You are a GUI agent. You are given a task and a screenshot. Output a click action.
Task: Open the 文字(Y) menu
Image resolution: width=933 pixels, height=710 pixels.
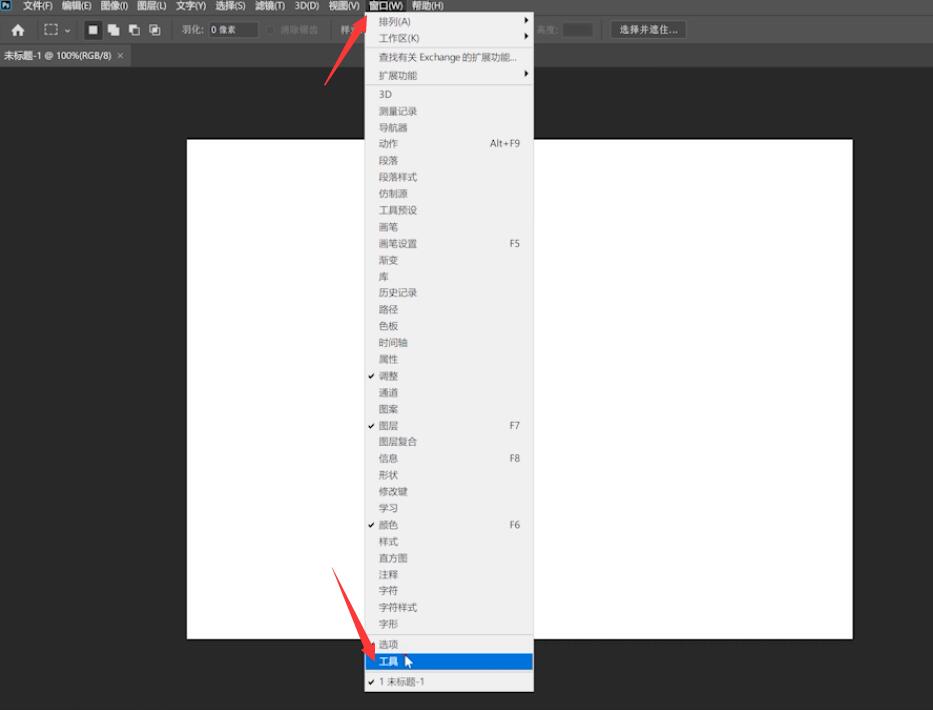pos(191,6)
